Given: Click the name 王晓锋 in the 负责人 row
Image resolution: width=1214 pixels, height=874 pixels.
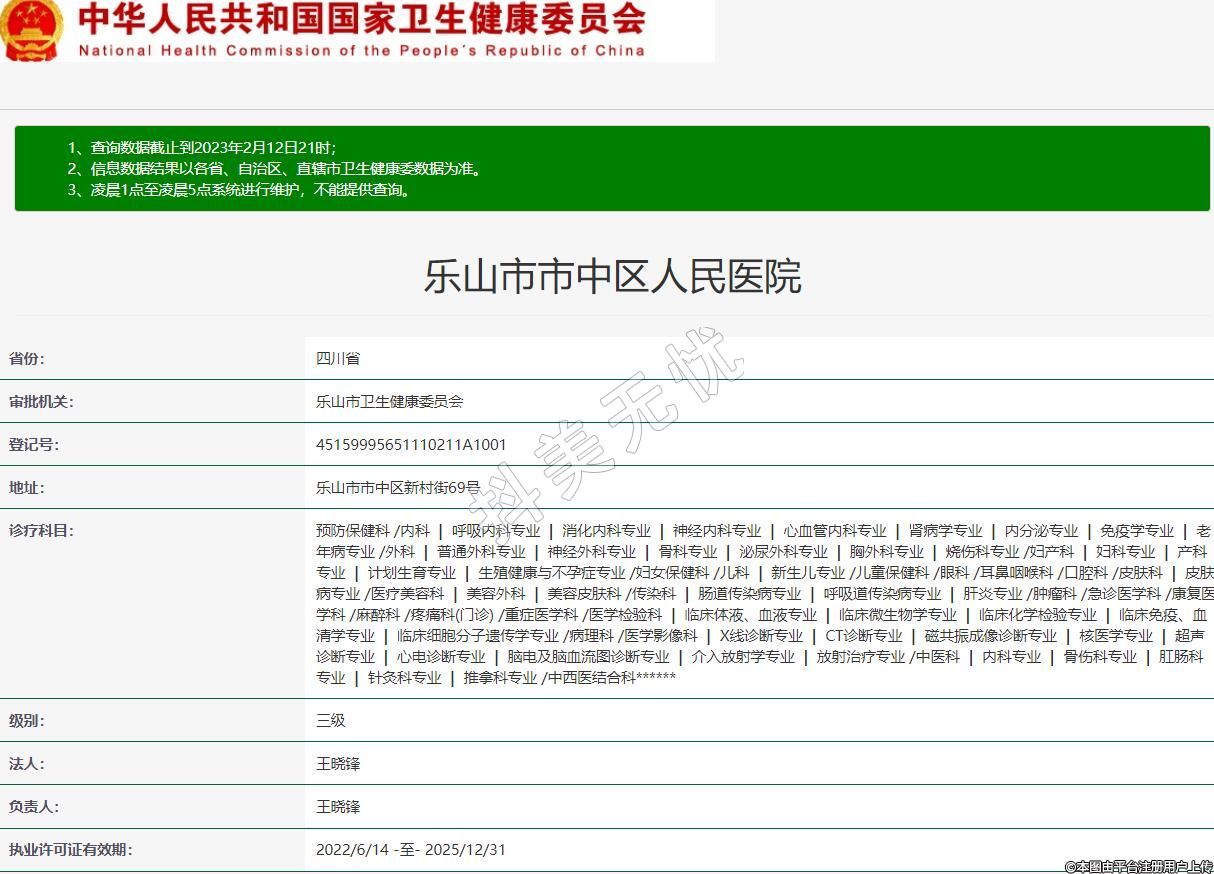Looking at the screenshot, I should (338, 806).
